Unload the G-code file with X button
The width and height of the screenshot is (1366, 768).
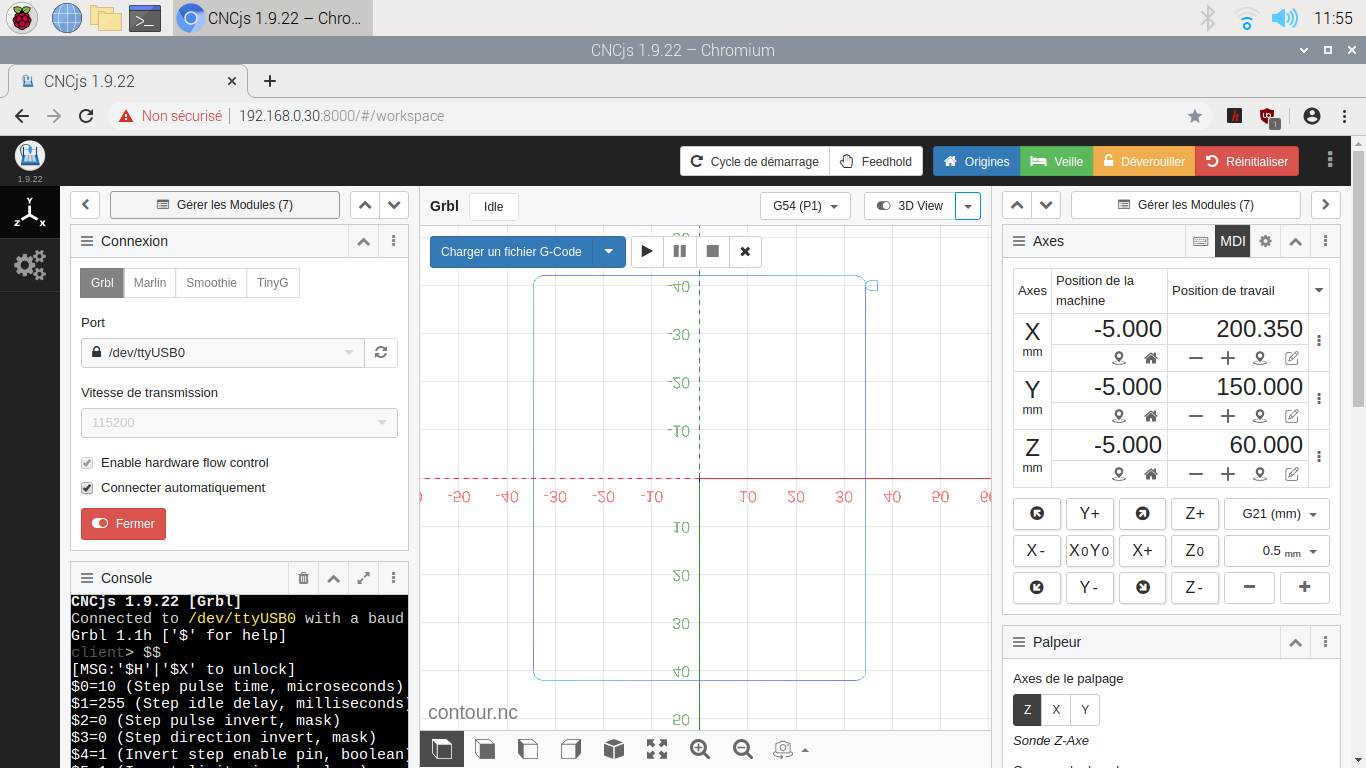(745, 252)
